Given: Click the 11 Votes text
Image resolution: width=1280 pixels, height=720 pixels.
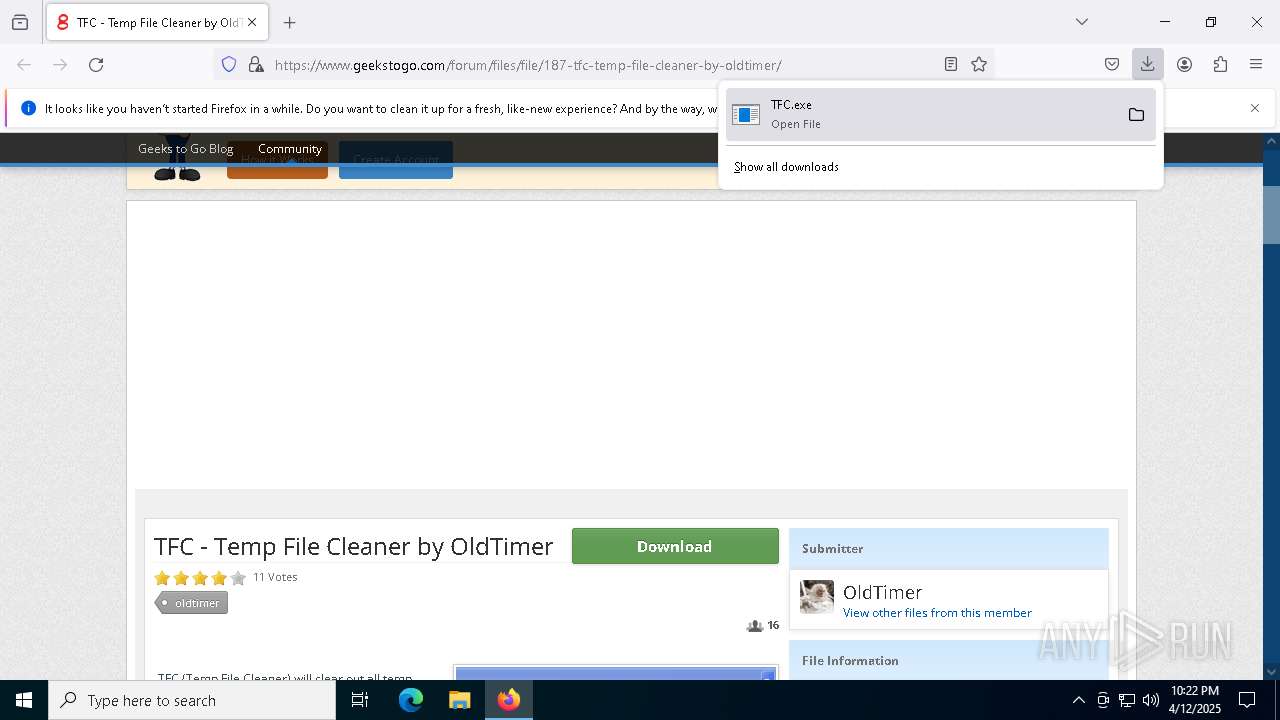Looking at the screenshot, I should point(275,577).
